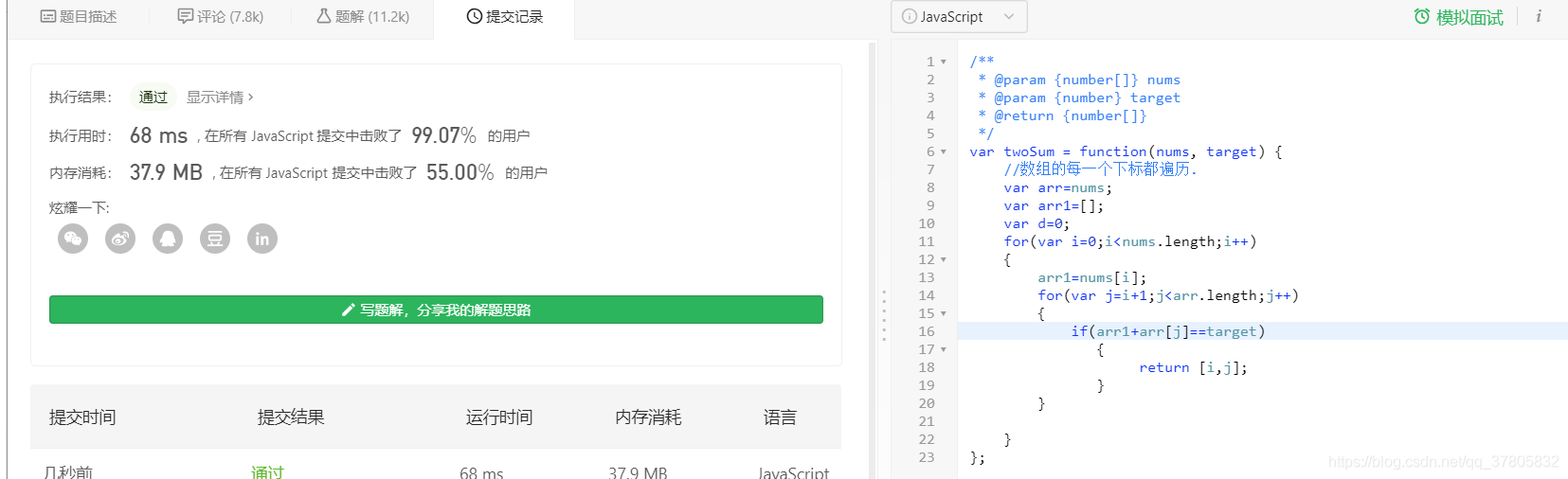Click the 提交时间 column header
Screen dimensions: 1568x479
pyautogui.click(x=82, y=417)
